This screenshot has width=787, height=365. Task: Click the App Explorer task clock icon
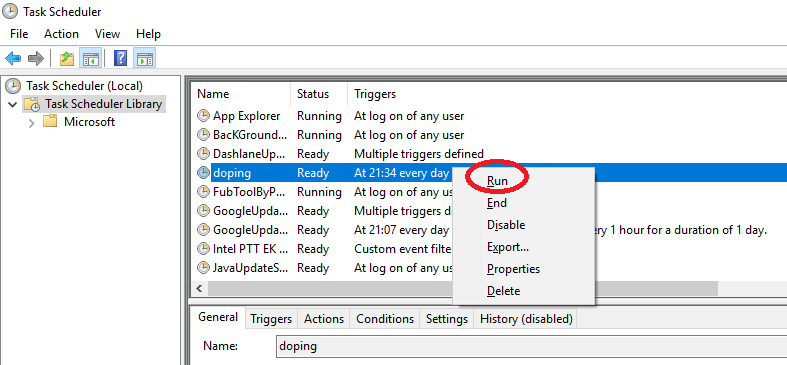(203, 116)
